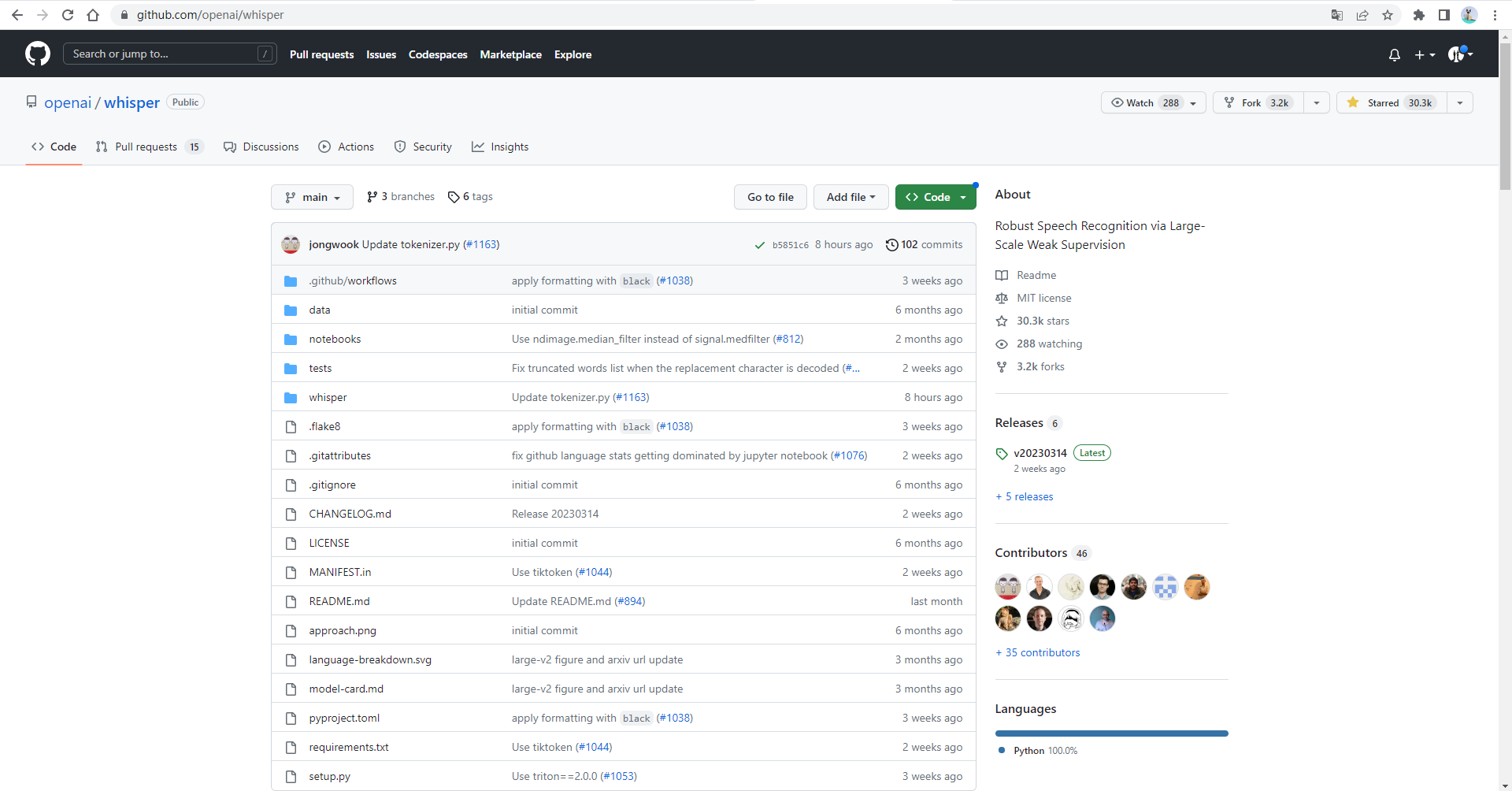Viewport: 1512px width, 791px height.
Task: Go to the browser home page icon
Action: tap(93, 15)
